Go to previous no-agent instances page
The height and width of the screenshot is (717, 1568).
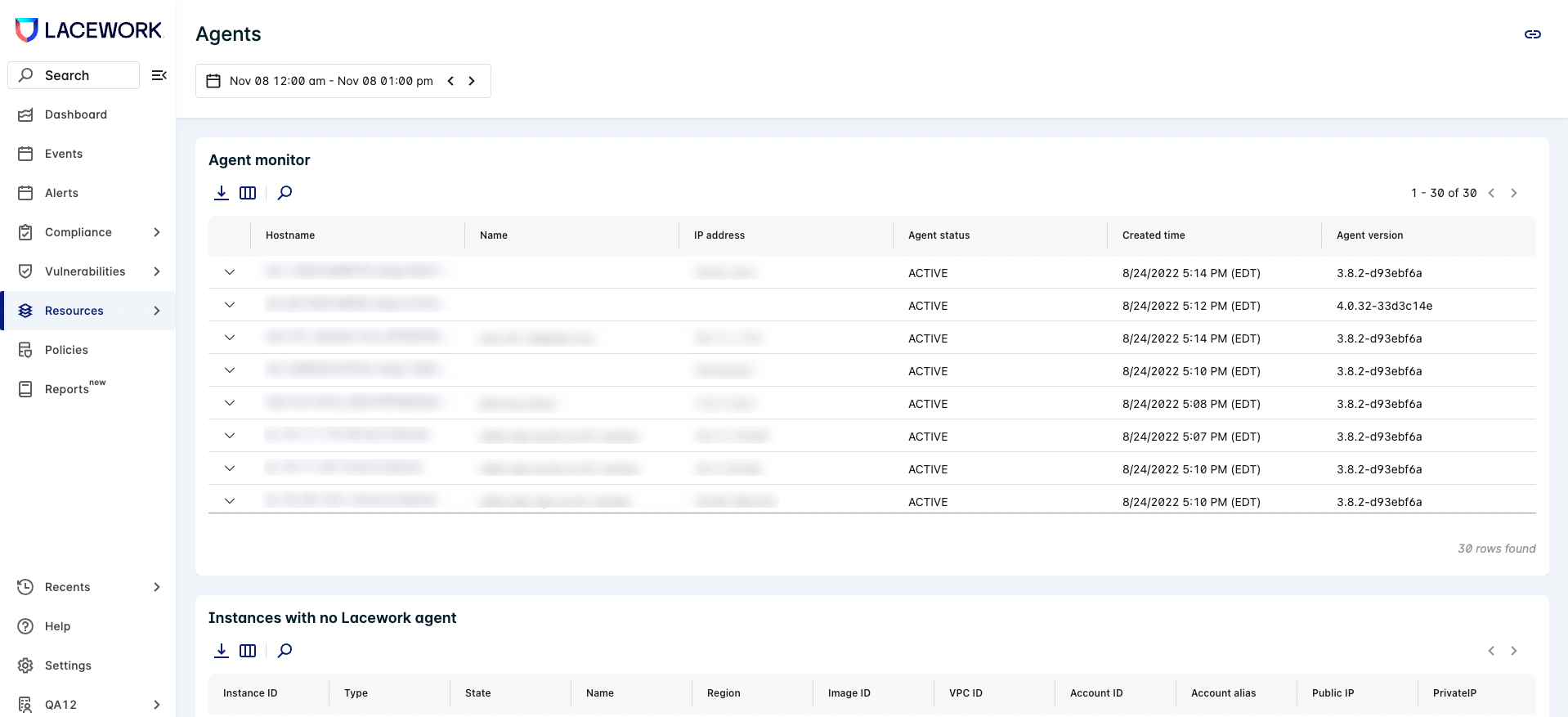tap(1491, 651)
